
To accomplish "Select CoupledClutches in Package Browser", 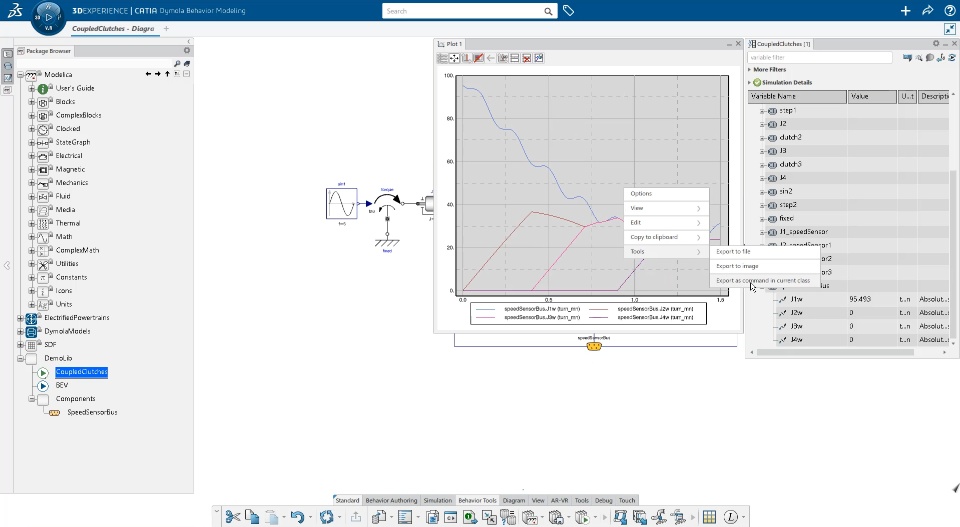I will click(x=81, y=372).
